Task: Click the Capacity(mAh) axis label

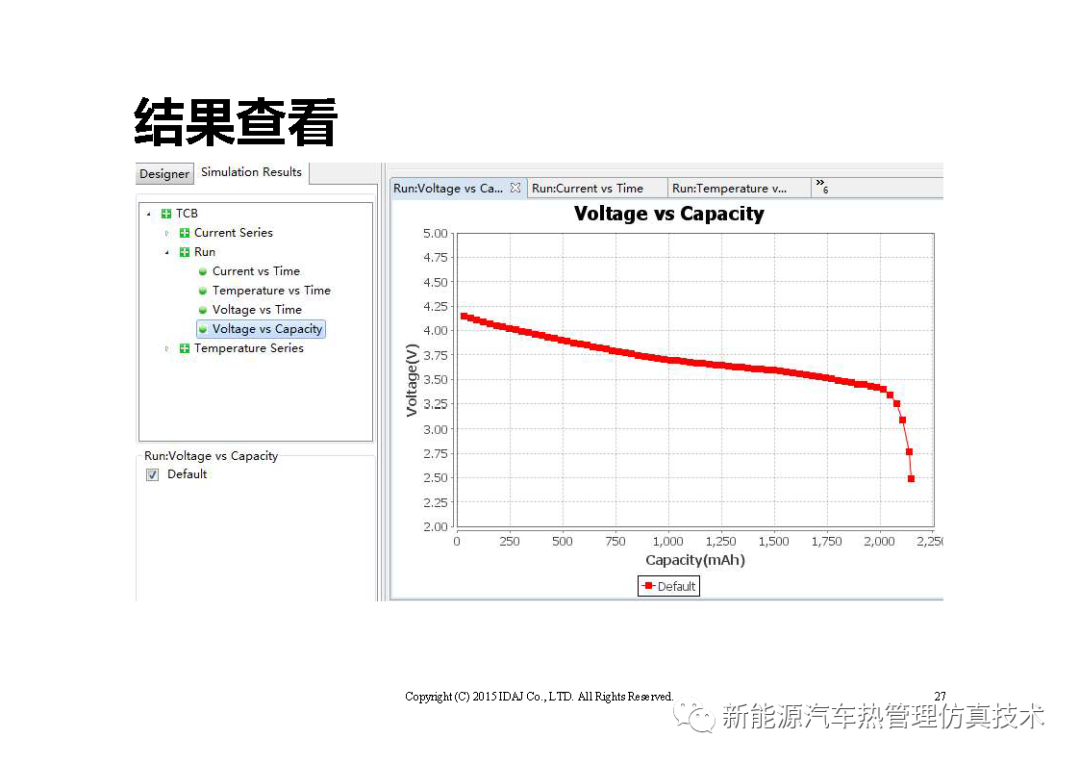Action: click(695, 560)
